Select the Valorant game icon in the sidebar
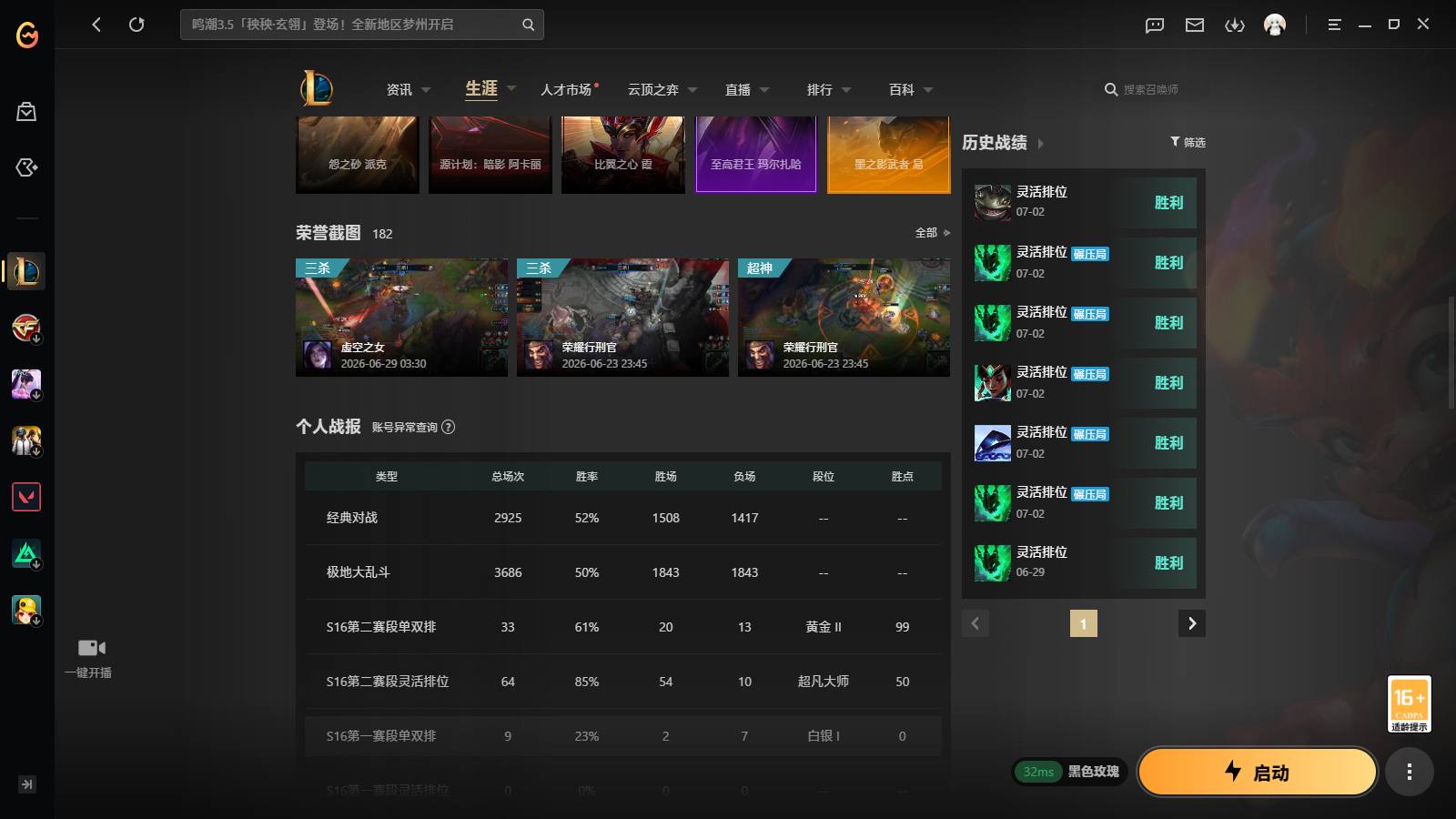Screen dimensions: 1456x819 (x=26, y=497)
